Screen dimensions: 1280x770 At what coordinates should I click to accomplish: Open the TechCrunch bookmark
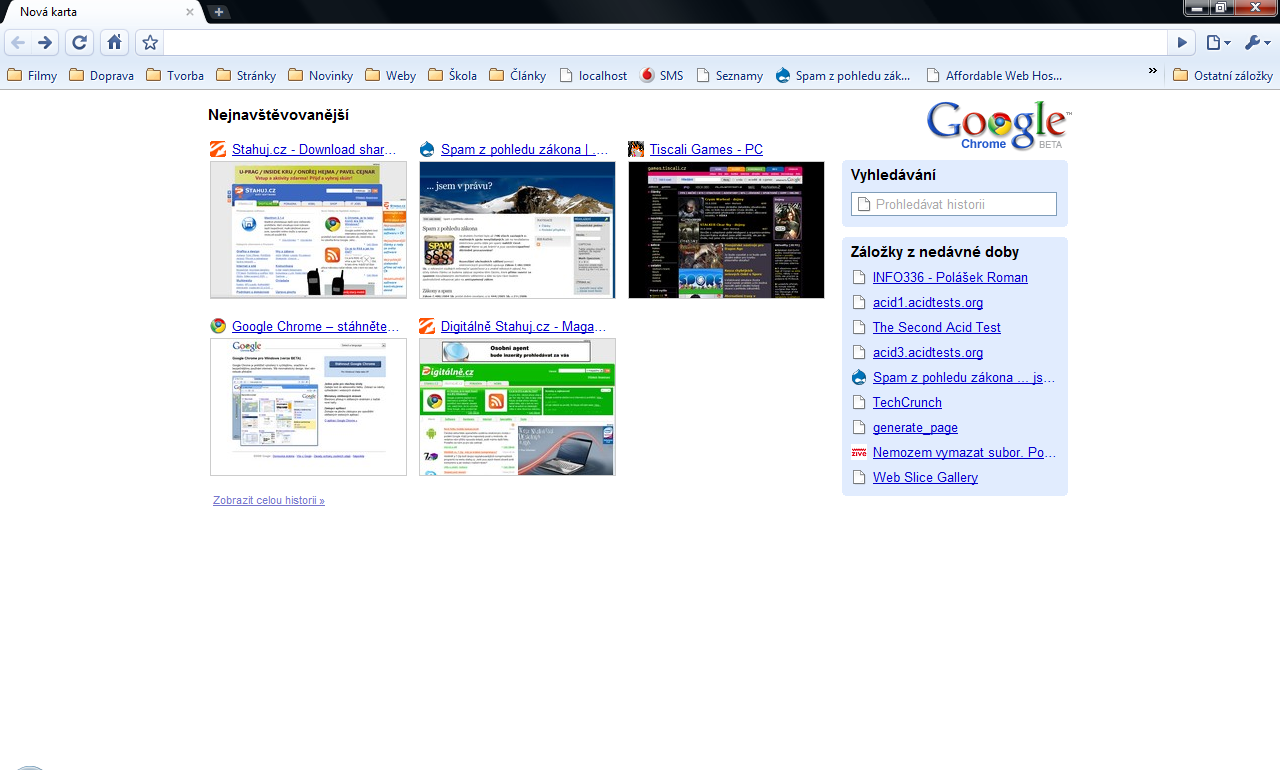click(907, 402)
